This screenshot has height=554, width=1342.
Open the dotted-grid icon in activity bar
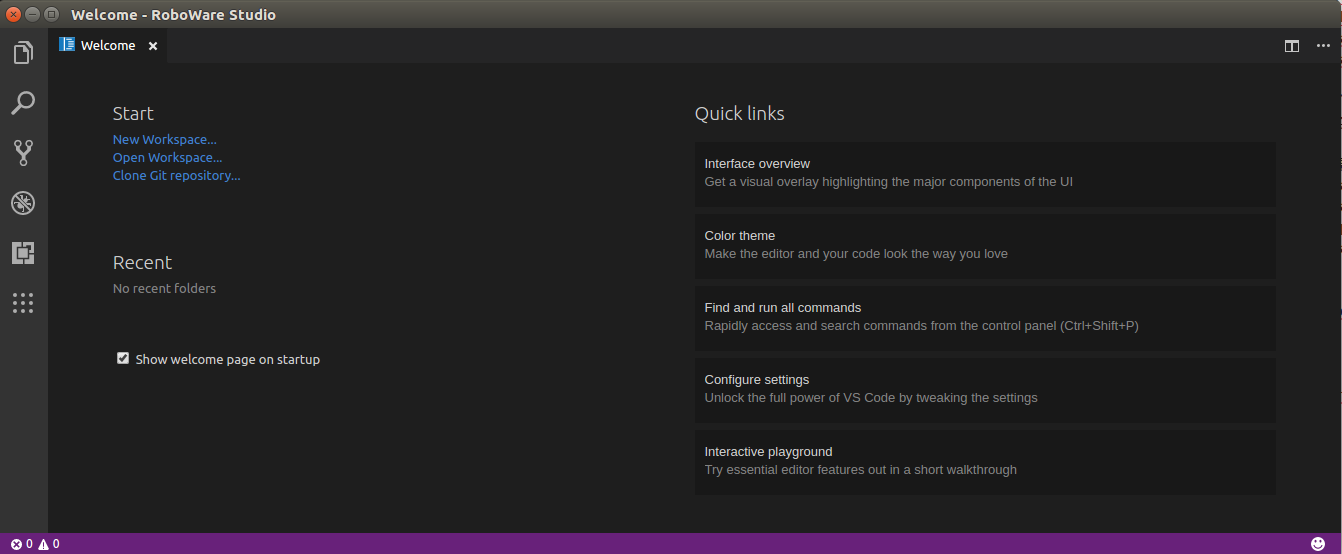[23, 303]
